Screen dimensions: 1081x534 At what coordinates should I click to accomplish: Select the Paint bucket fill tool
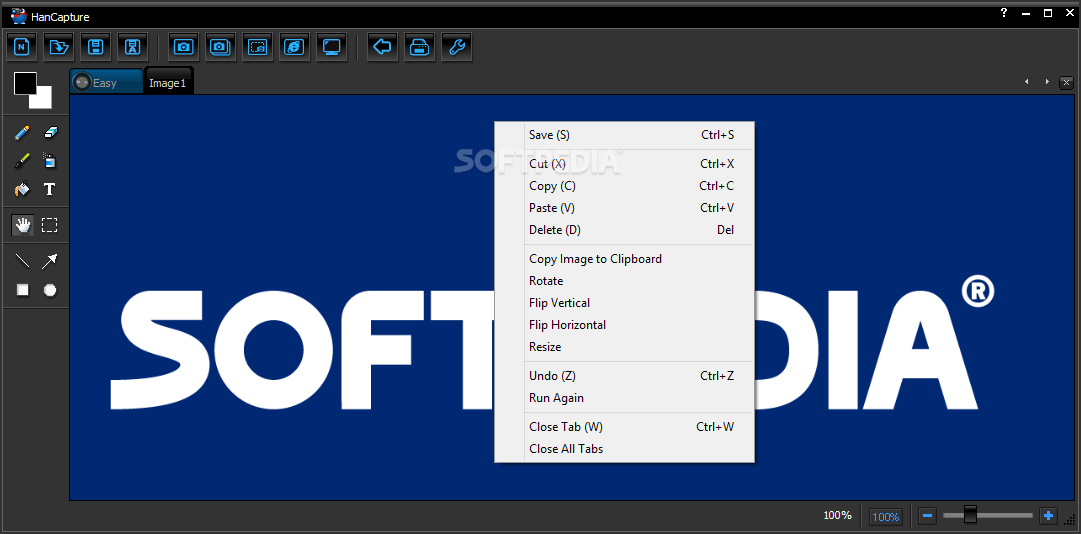coord(23,189)
